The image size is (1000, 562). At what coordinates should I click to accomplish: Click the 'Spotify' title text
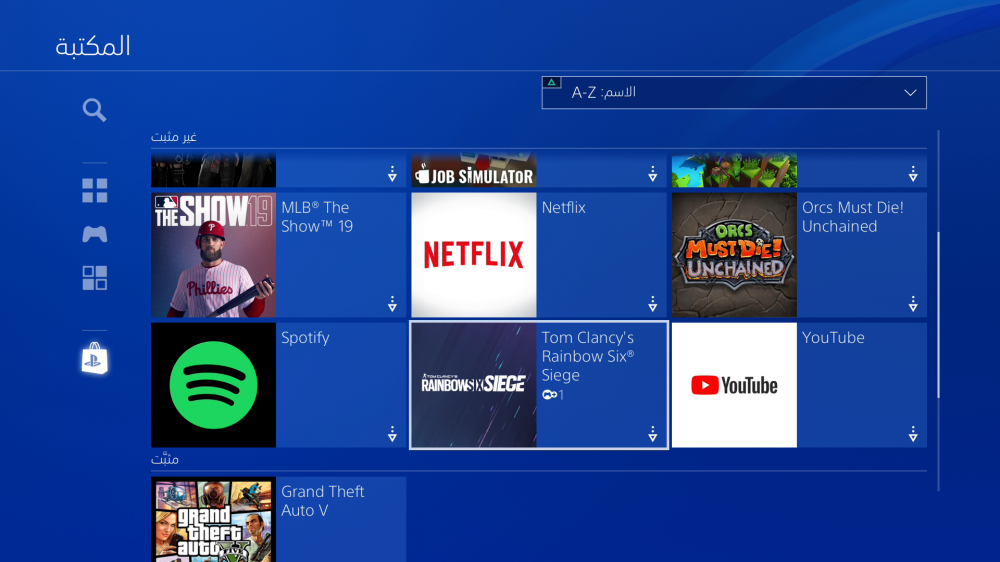tap(305, 338)
